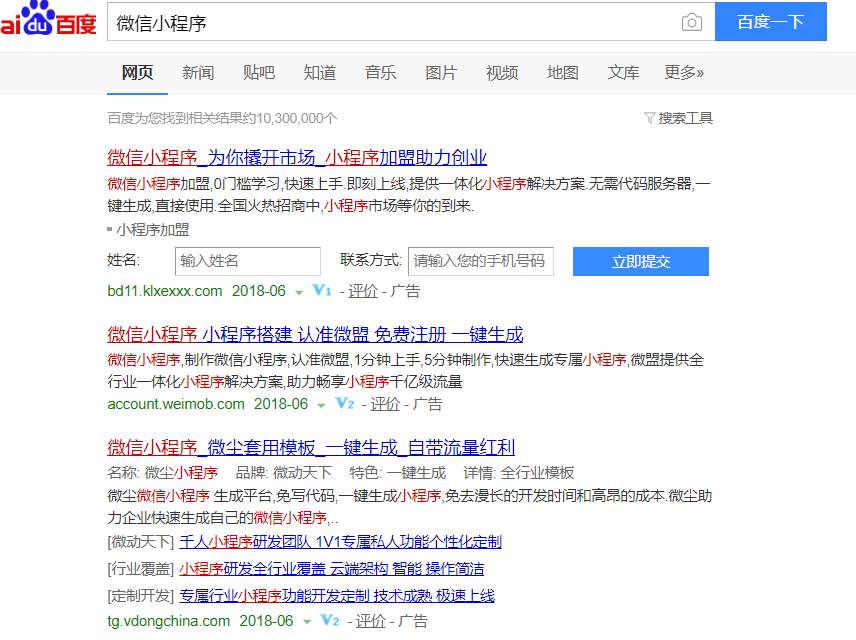This screenshot has width=856, height=640.
Task: Click the V1 credibility badge for bd11.klxexxx.com
Action: tap(322, 291)
